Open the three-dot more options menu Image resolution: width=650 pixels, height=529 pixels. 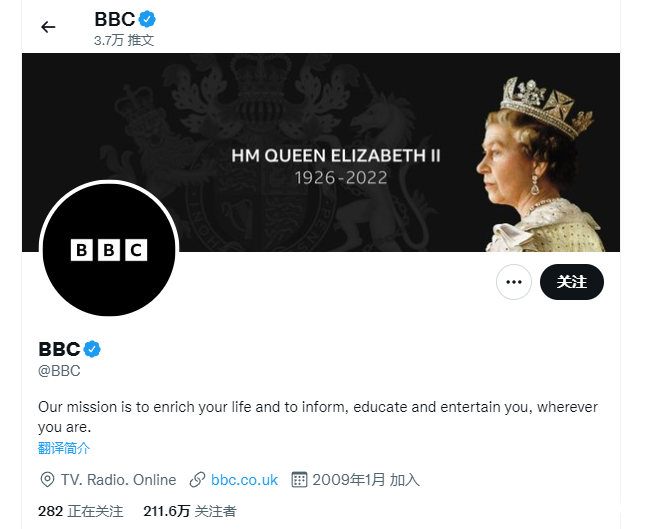(x=514, y=282)
